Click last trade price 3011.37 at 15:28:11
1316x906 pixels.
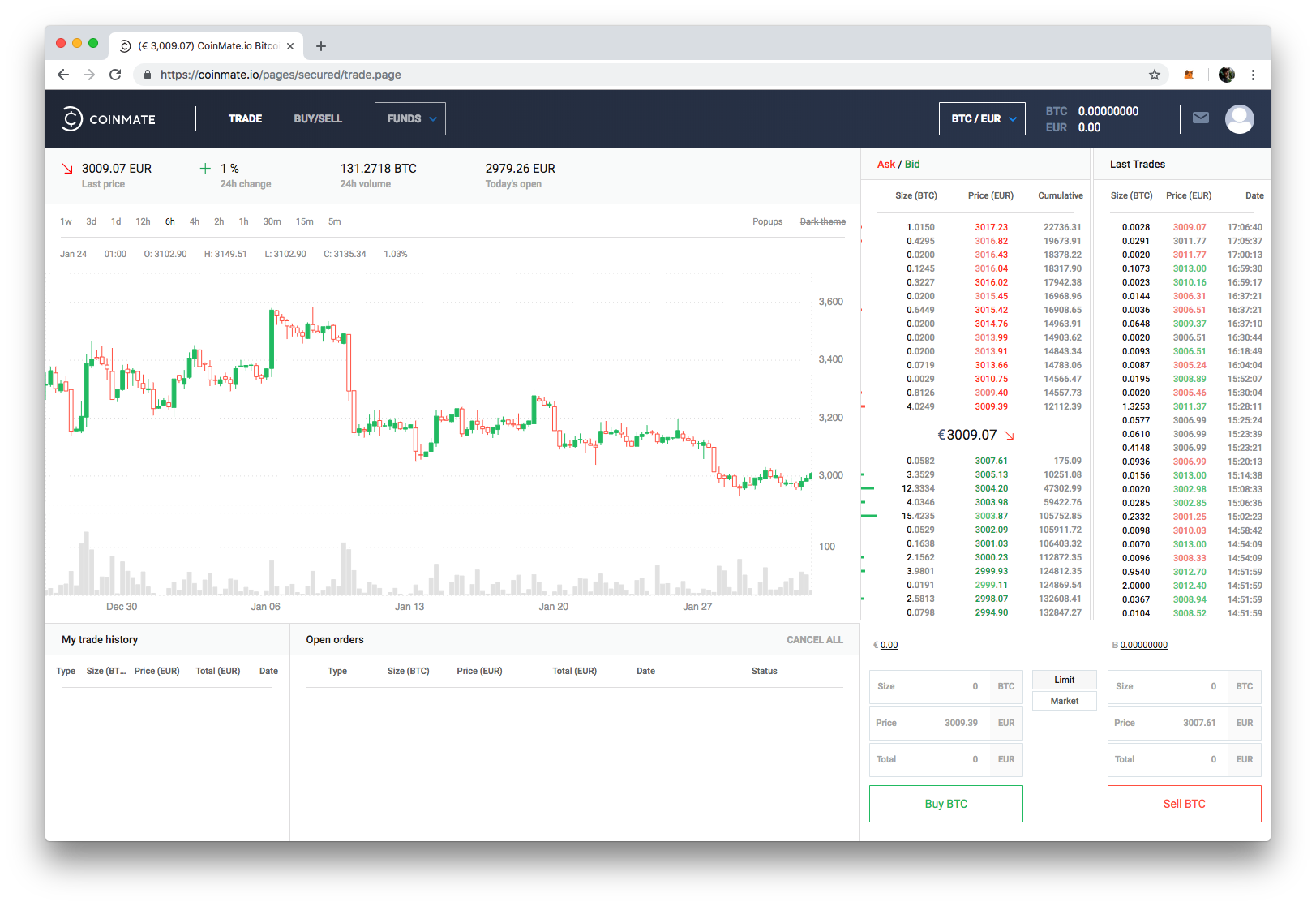tap(1190, 407)
